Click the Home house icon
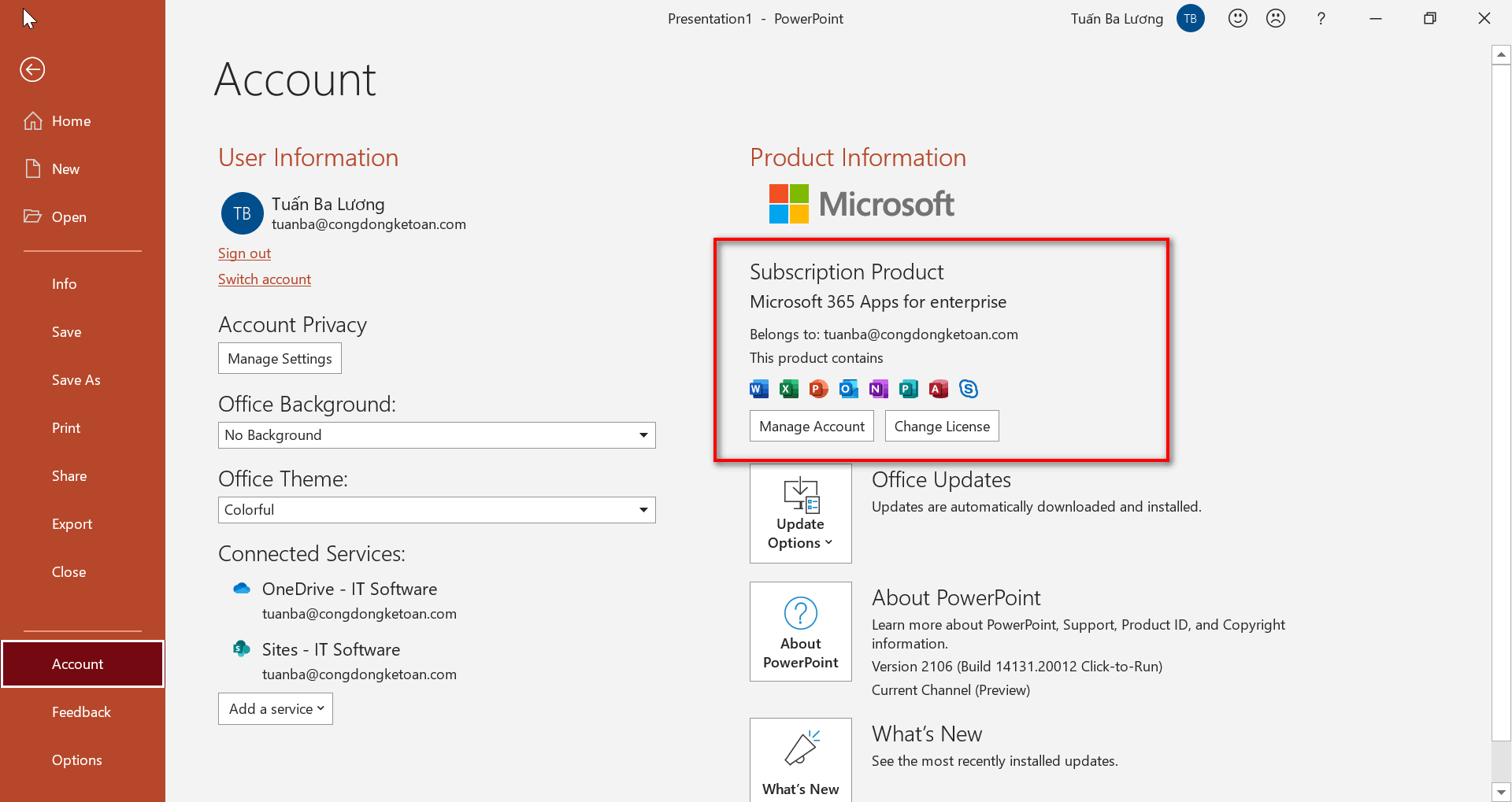 (33, 120)
